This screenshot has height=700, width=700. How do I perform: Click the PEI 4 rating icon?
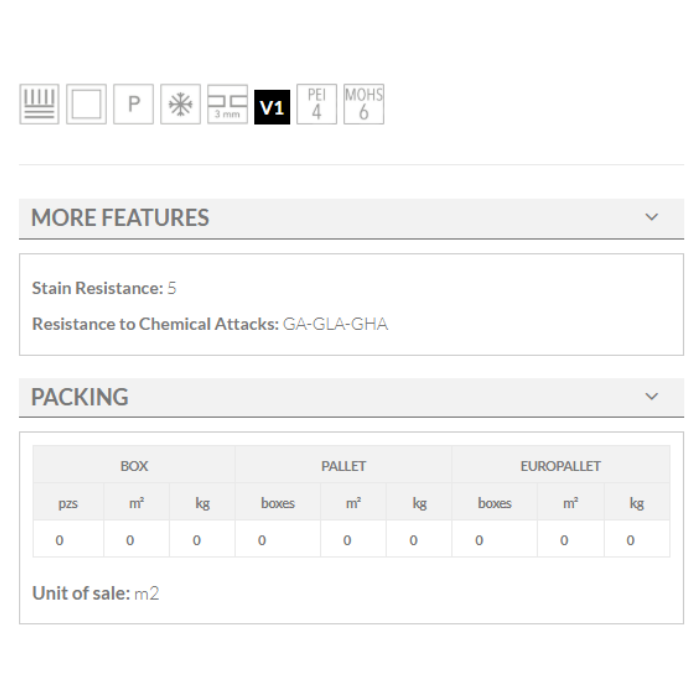pyautogui.click(x=317, y=105)
